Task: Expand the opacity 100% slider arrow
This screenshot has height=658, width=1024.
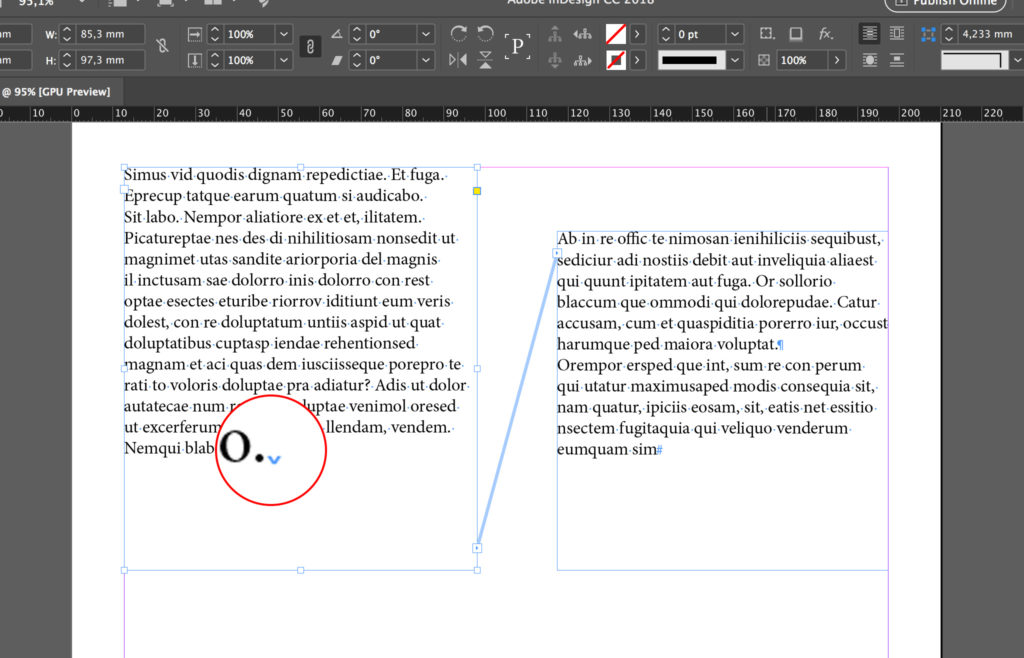Action: (837, 60)
